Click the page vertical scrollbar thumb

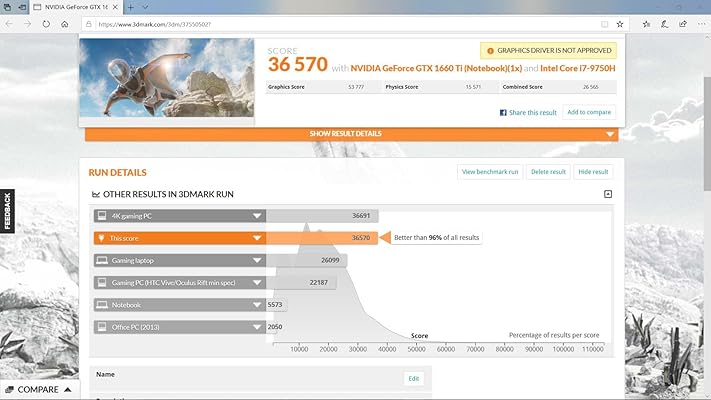pyautogui.click(x=707, y=134)
